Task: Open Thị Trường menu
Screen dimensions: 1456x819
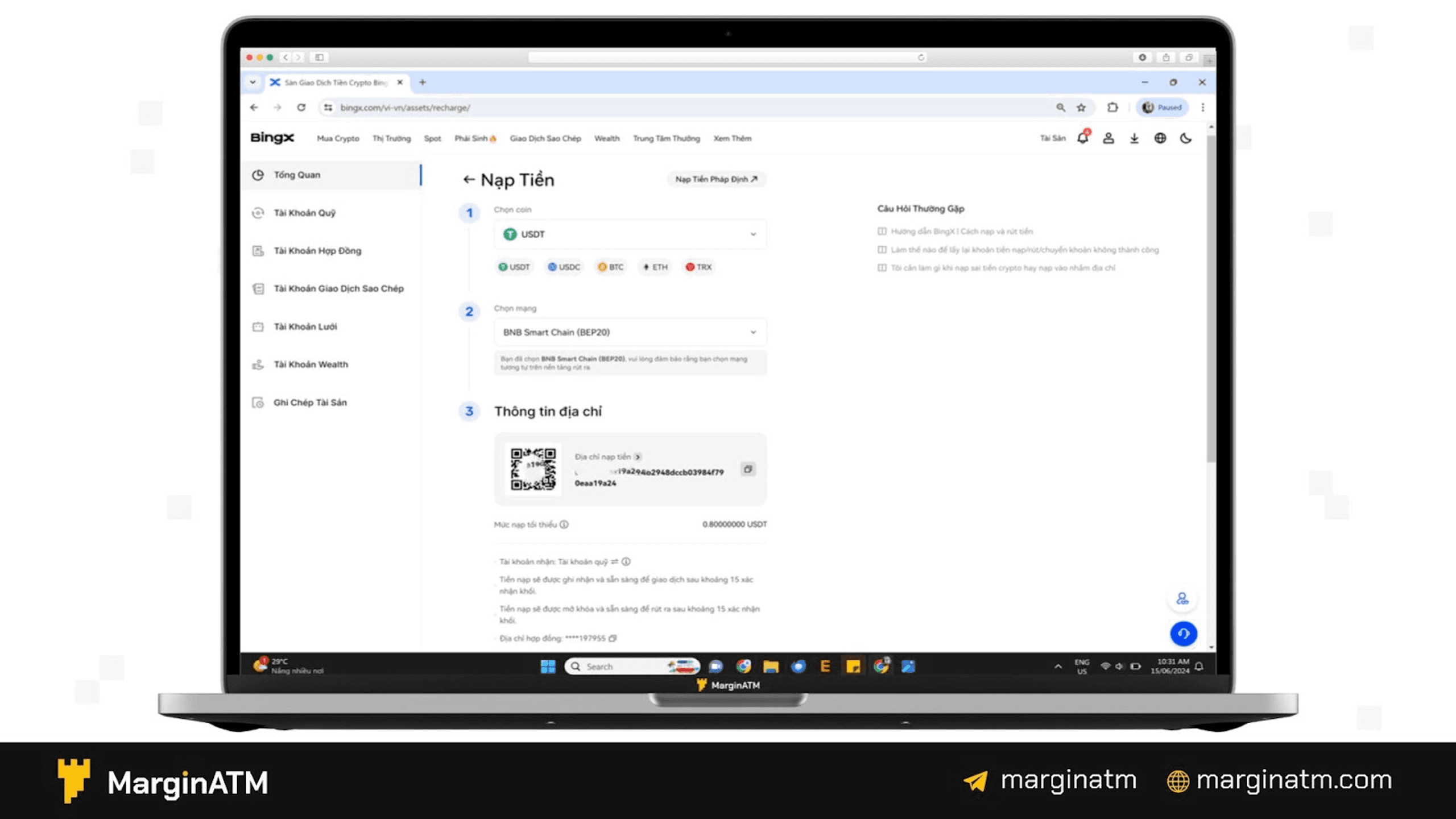Action: [x=391, y=138]
